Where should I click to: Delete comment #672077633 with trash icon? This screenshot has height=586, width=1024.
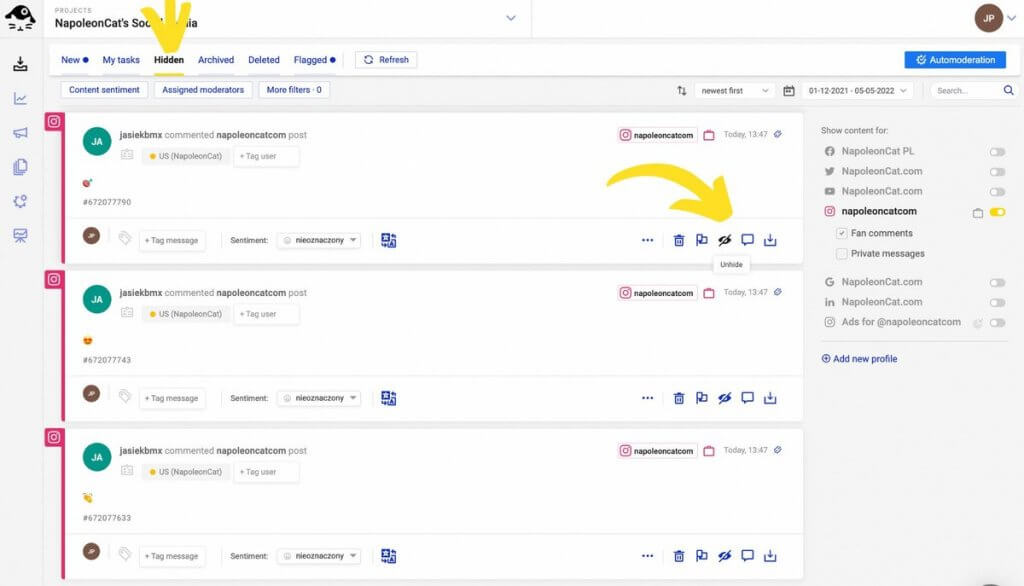pyautogui.click(x=679, y=557)
